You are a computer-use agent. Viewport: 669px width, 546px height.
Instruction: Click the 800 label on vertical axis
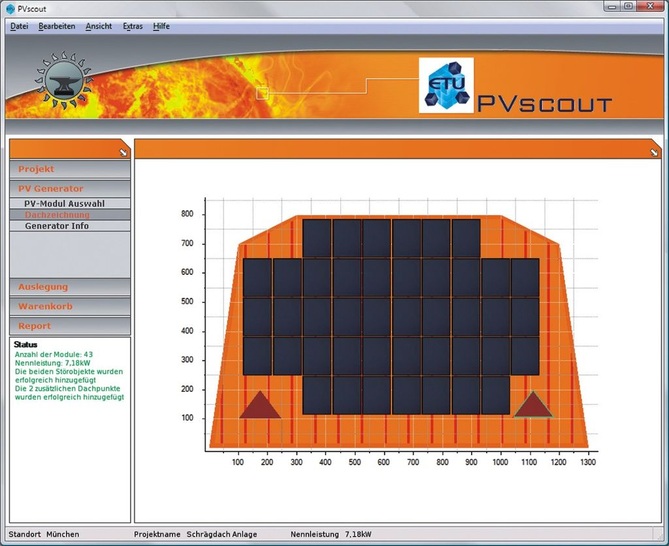(187, 214)
